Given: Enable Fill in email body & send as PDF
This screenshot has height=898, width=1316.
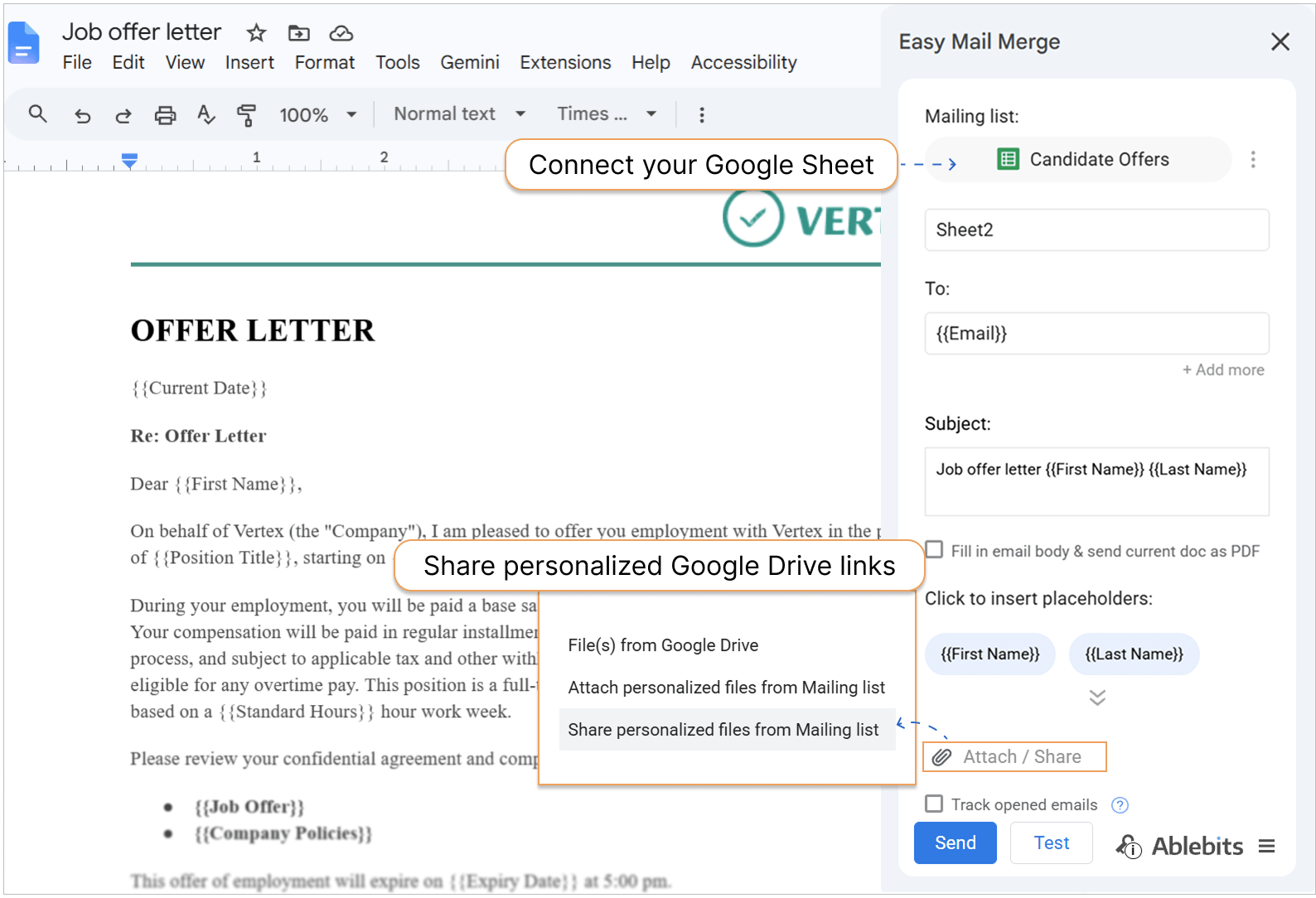Looking at the screenshot, I should (x=934, y=550).
